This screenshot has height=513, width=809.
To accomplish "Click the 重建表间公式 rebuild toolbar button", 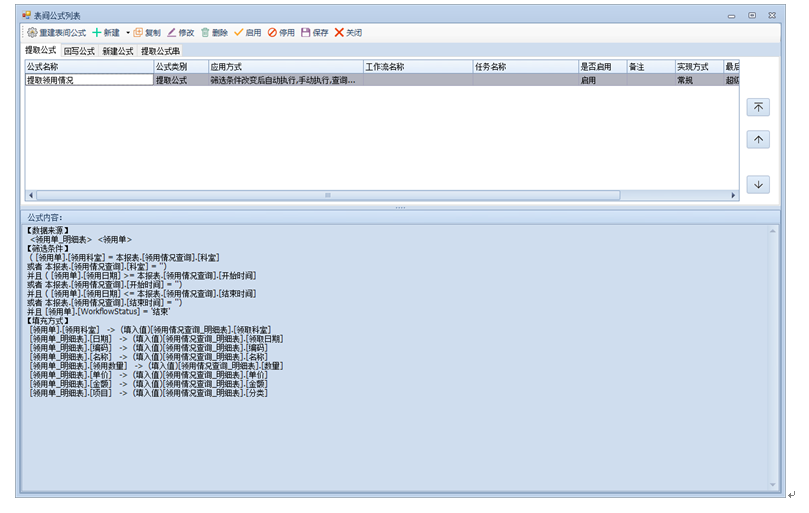I will pyautogui.click(x=56, y=33).
